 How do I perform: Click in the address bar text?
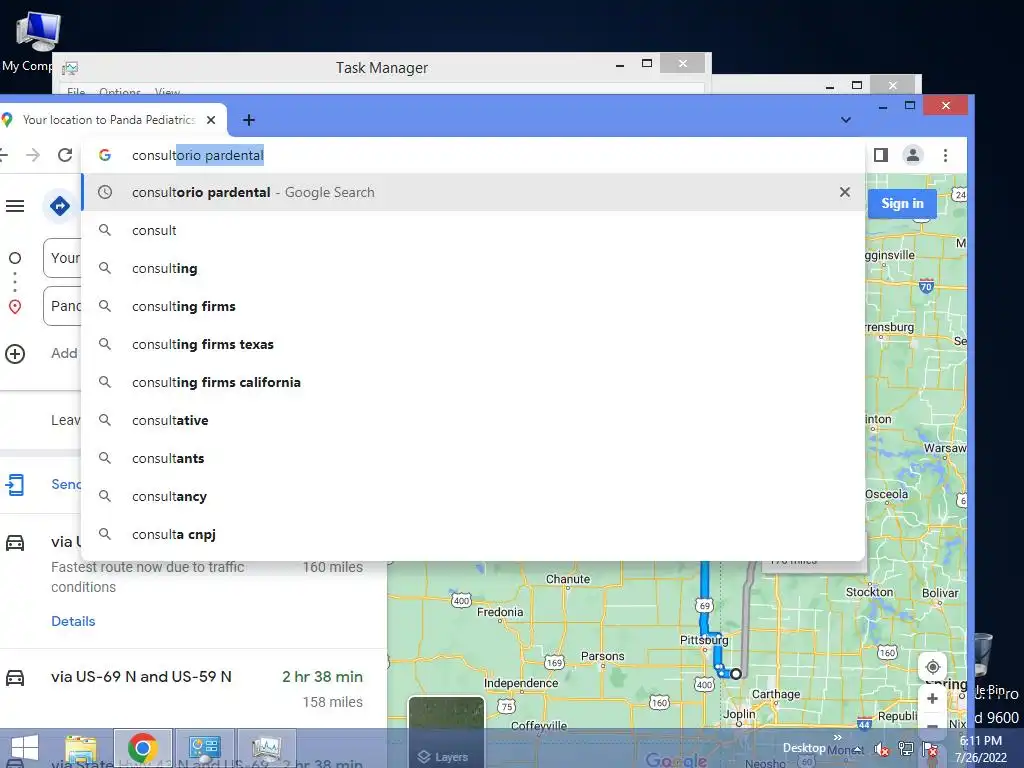(198, 155)
